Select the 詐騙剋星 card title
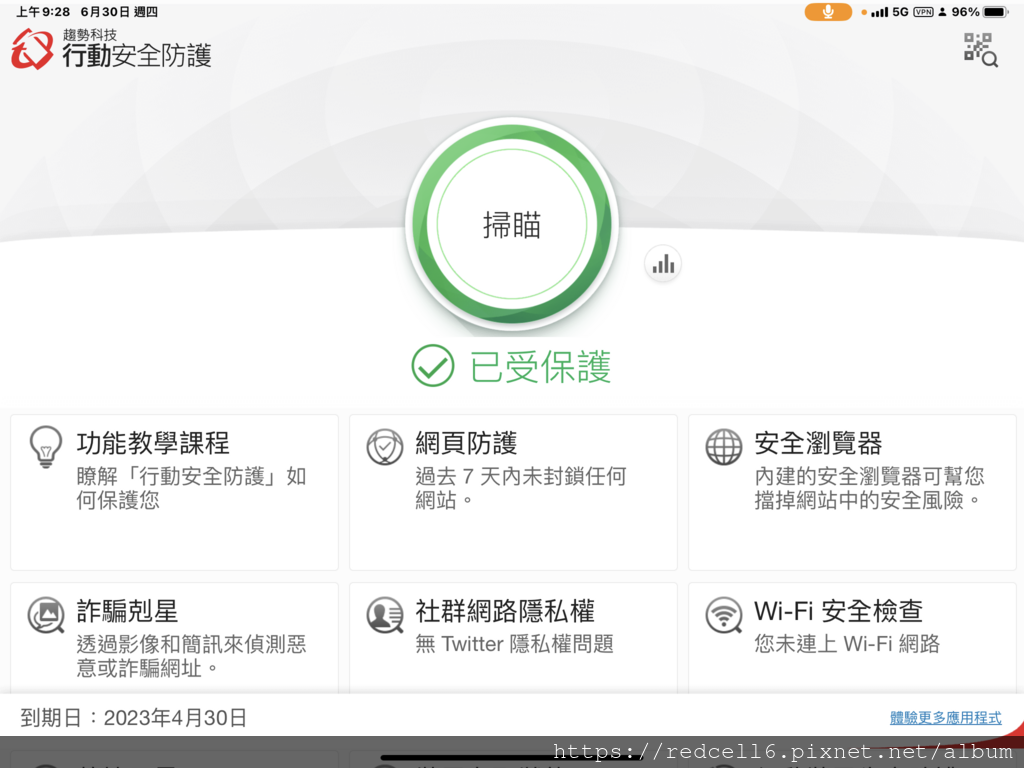Viewport: 1024px width, 768px height. 127,611
